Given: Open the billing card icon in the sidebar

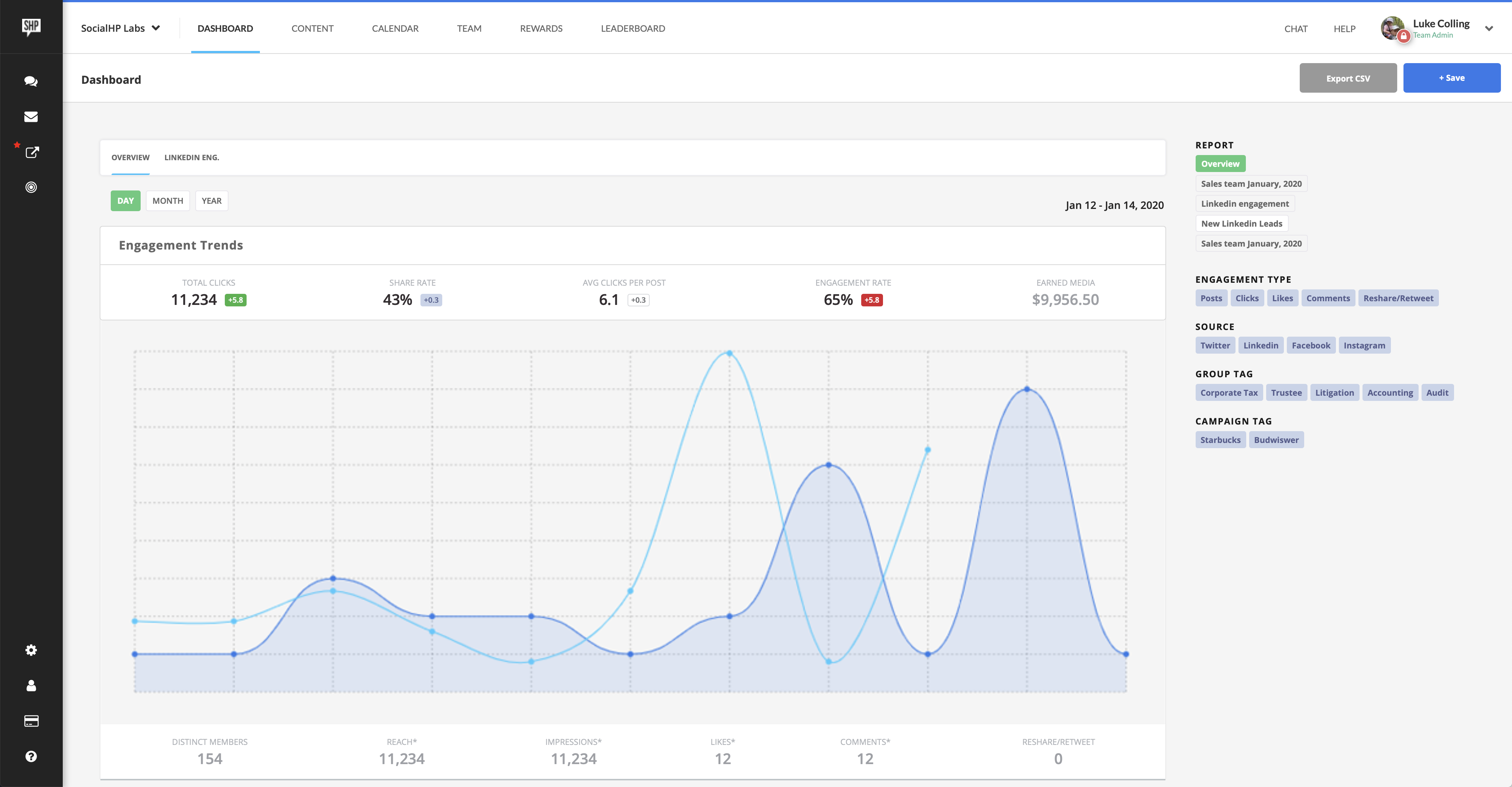Looking at the screenshot, I should click(31, 721).
